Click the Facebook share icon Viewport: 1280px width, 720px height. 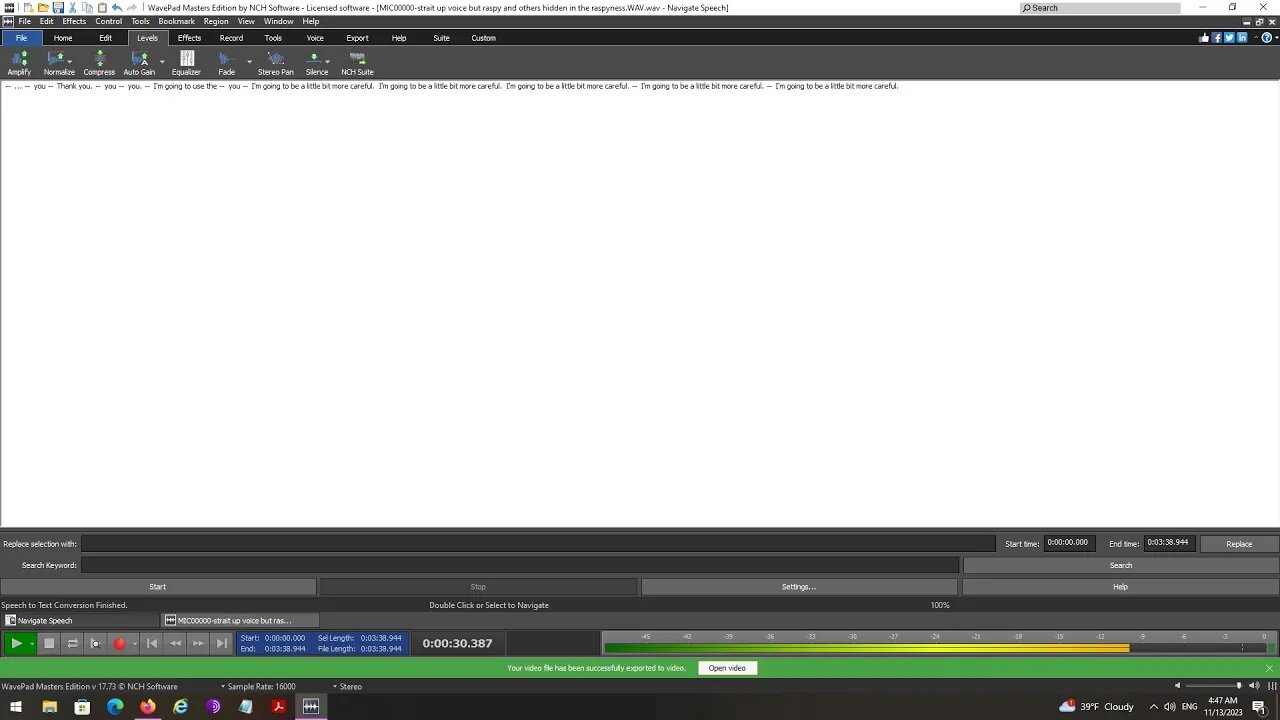pyautogui.click(x=1217, y=38)
